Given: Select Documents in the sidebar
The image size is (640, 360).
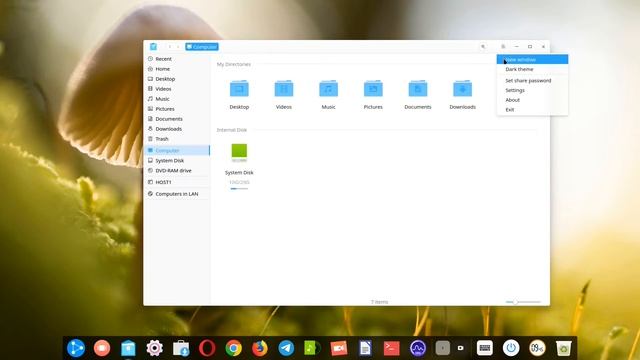Looking at the screenshot, I should point(177,119).
